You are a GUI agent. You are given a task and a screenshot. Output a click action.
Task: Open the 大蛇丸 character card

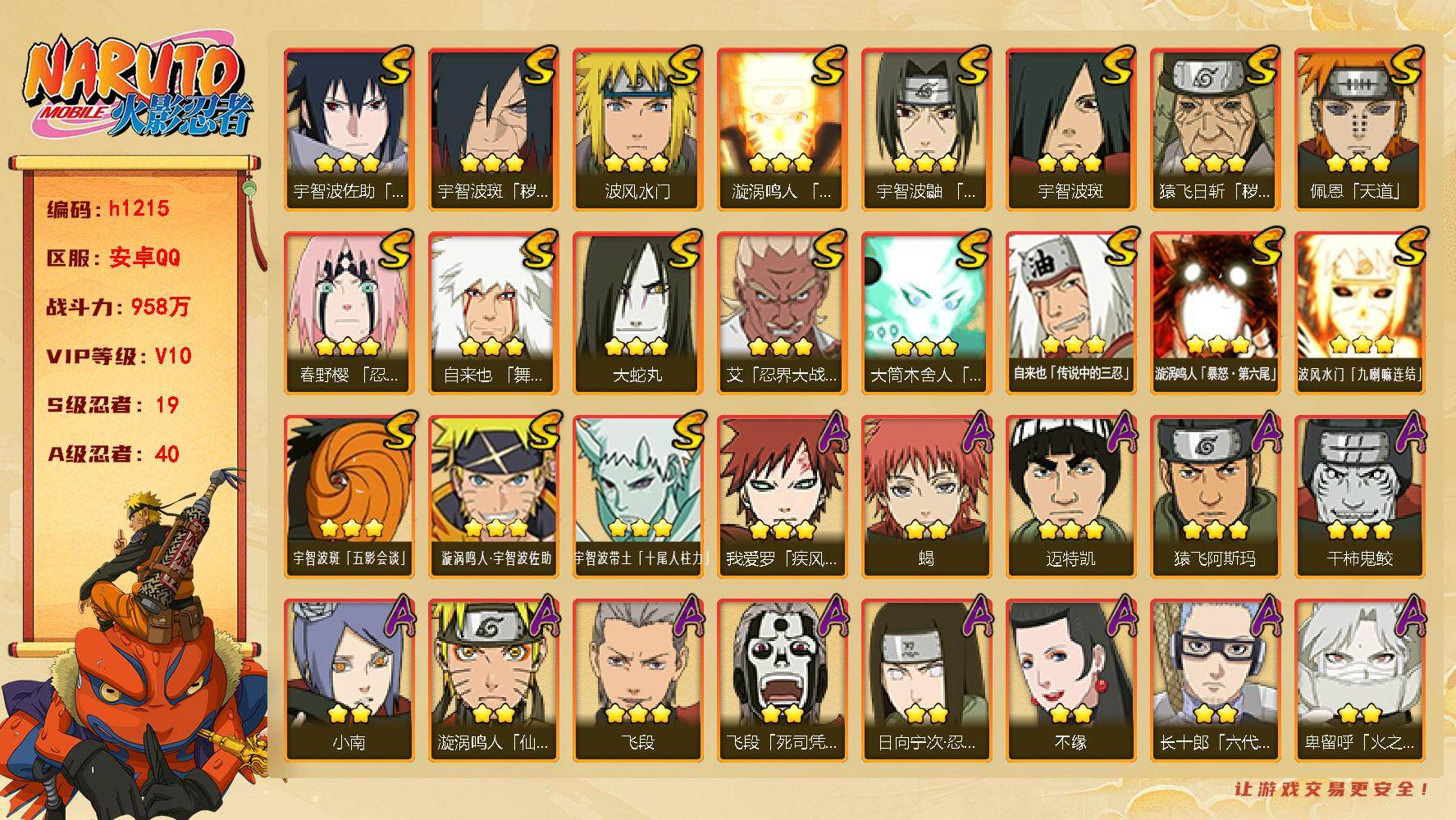(637, 313)
